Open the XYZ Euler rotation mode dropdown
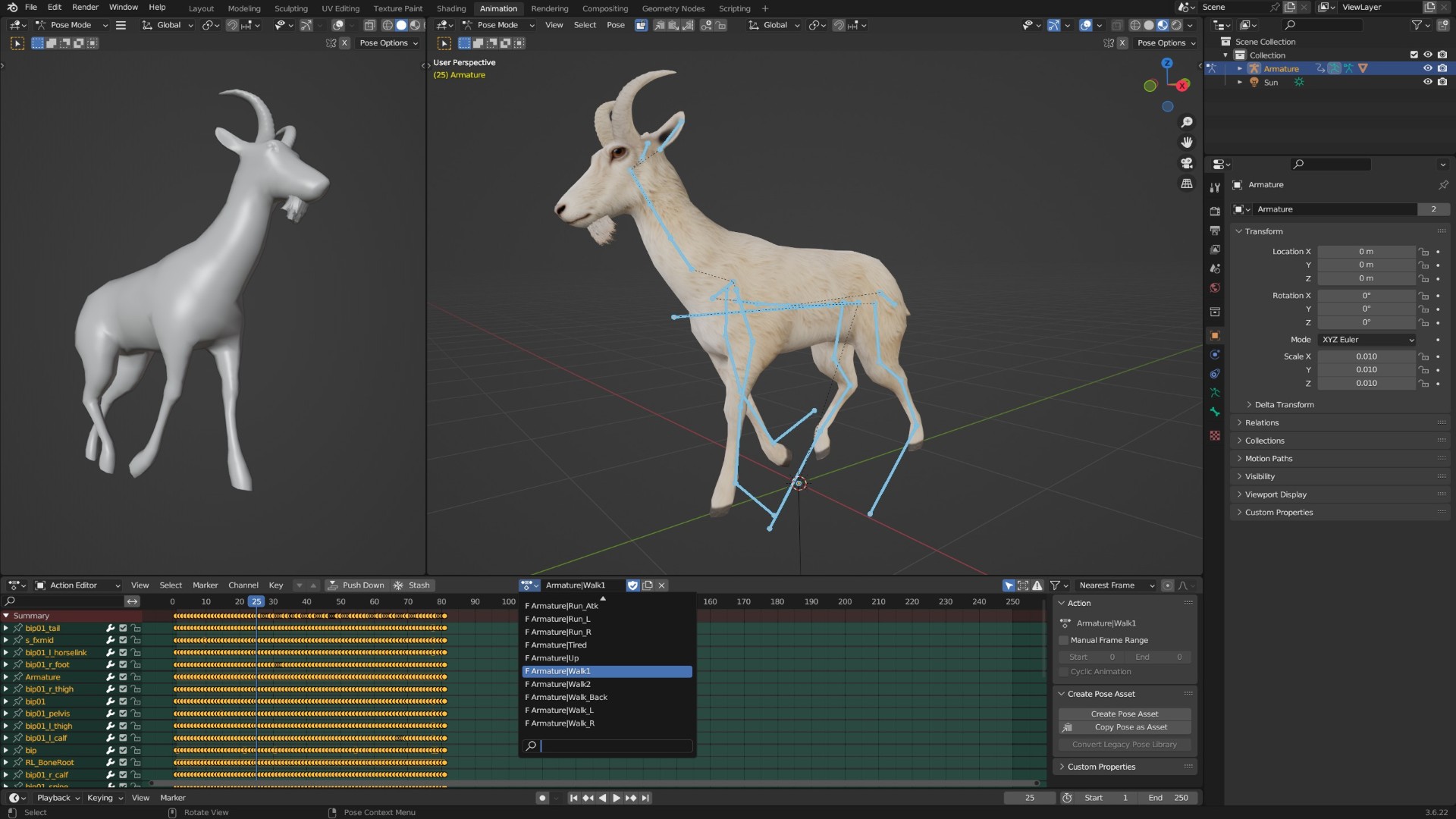 [1367, 340]
